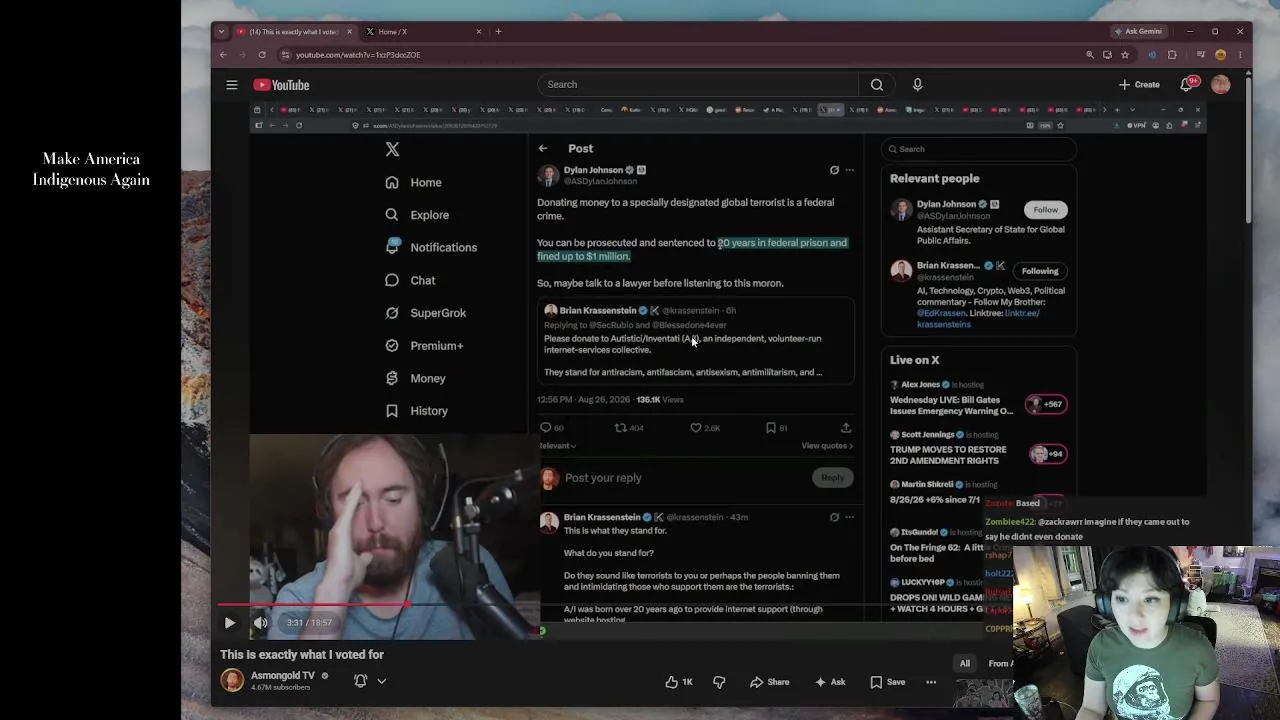Focus the YouTube search box
The height and width of the screenshot is (720, 1280).
698,85
